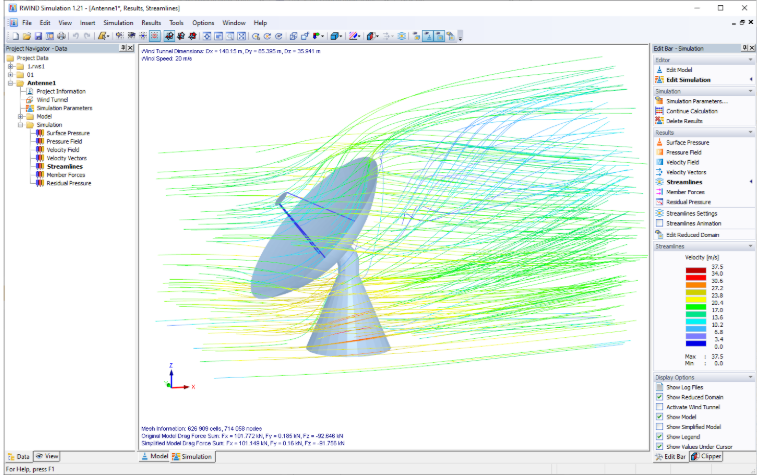Select Simulation Parameters in navigator tree

64,108
